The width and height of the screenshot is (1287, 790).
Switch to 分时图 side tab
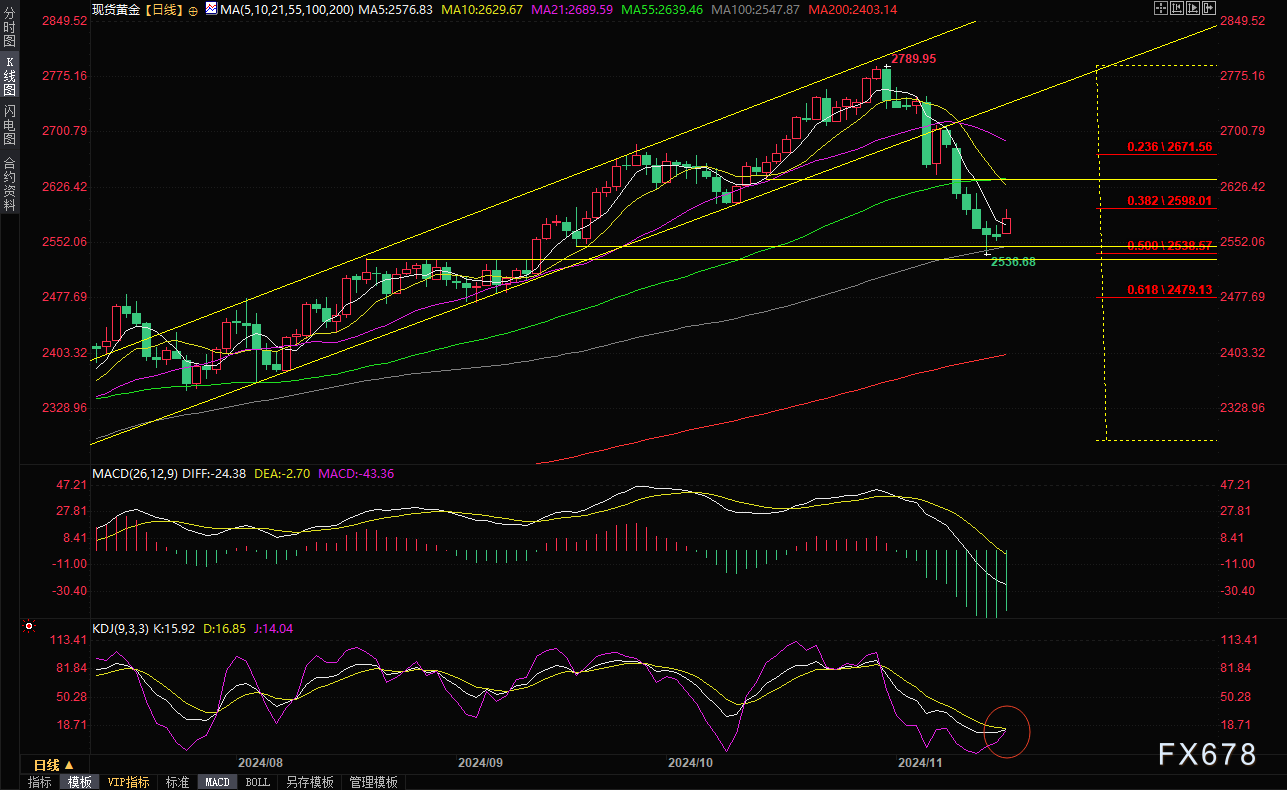pos(10,33)
